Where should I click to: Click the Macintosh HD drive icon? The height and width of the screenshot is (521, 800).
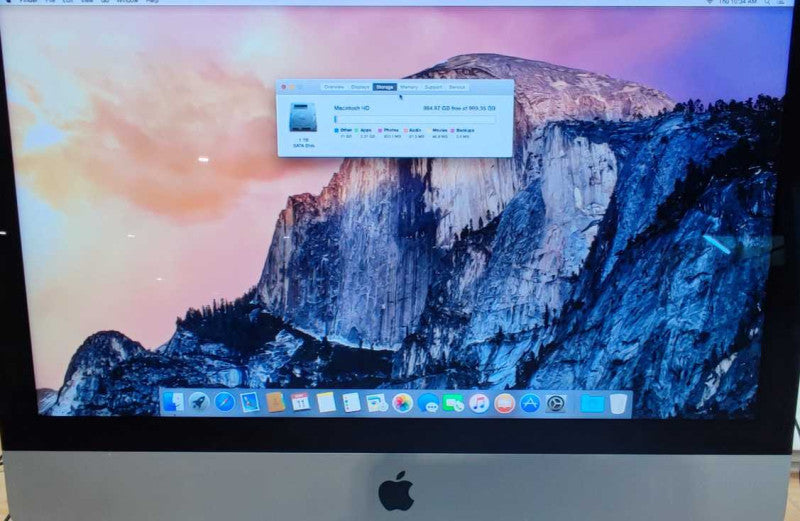[x=303, y=118]
